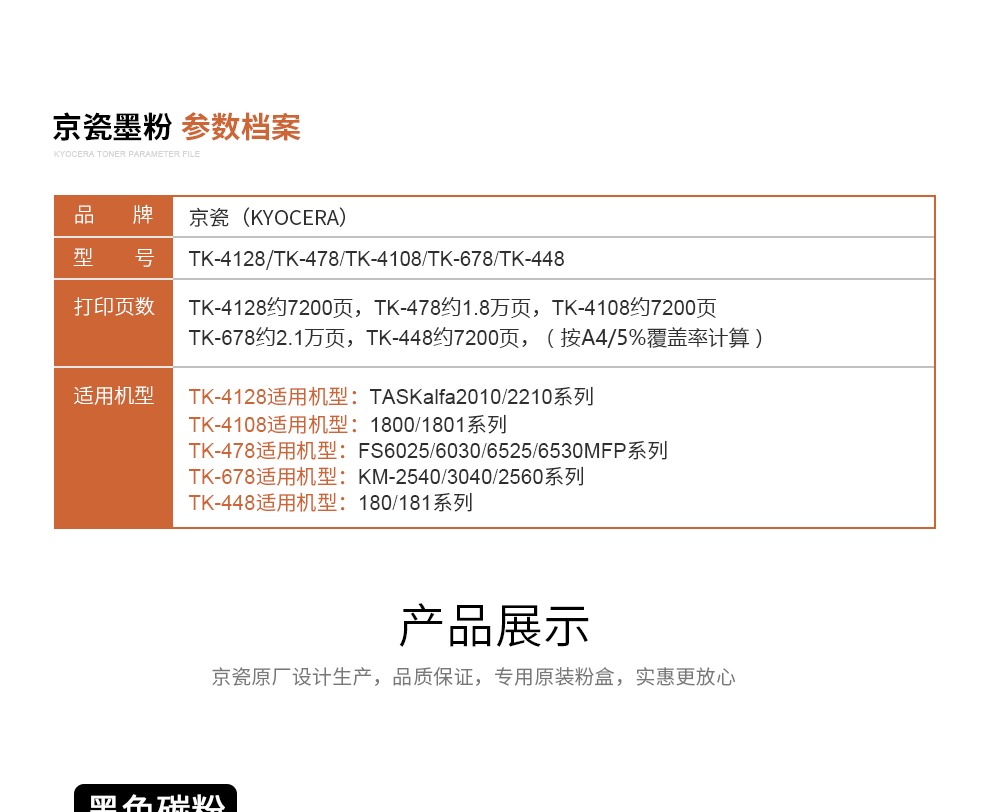Click the model list TK-4128/TK-478/TK-4108/TK-678/TK-448
This screenshot has width=990, height=812.
(x=376, y=259)
